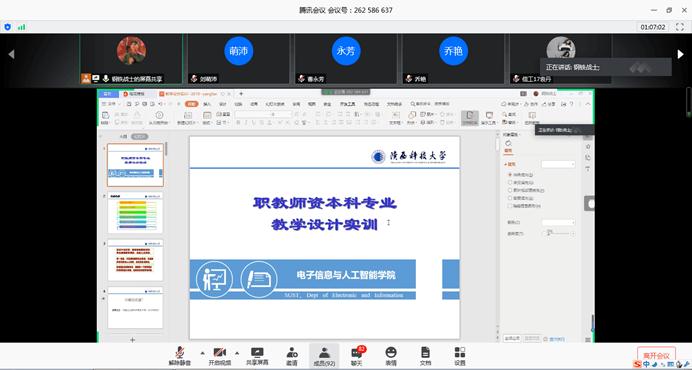Select the fourth fill radio option

(510, 198)
